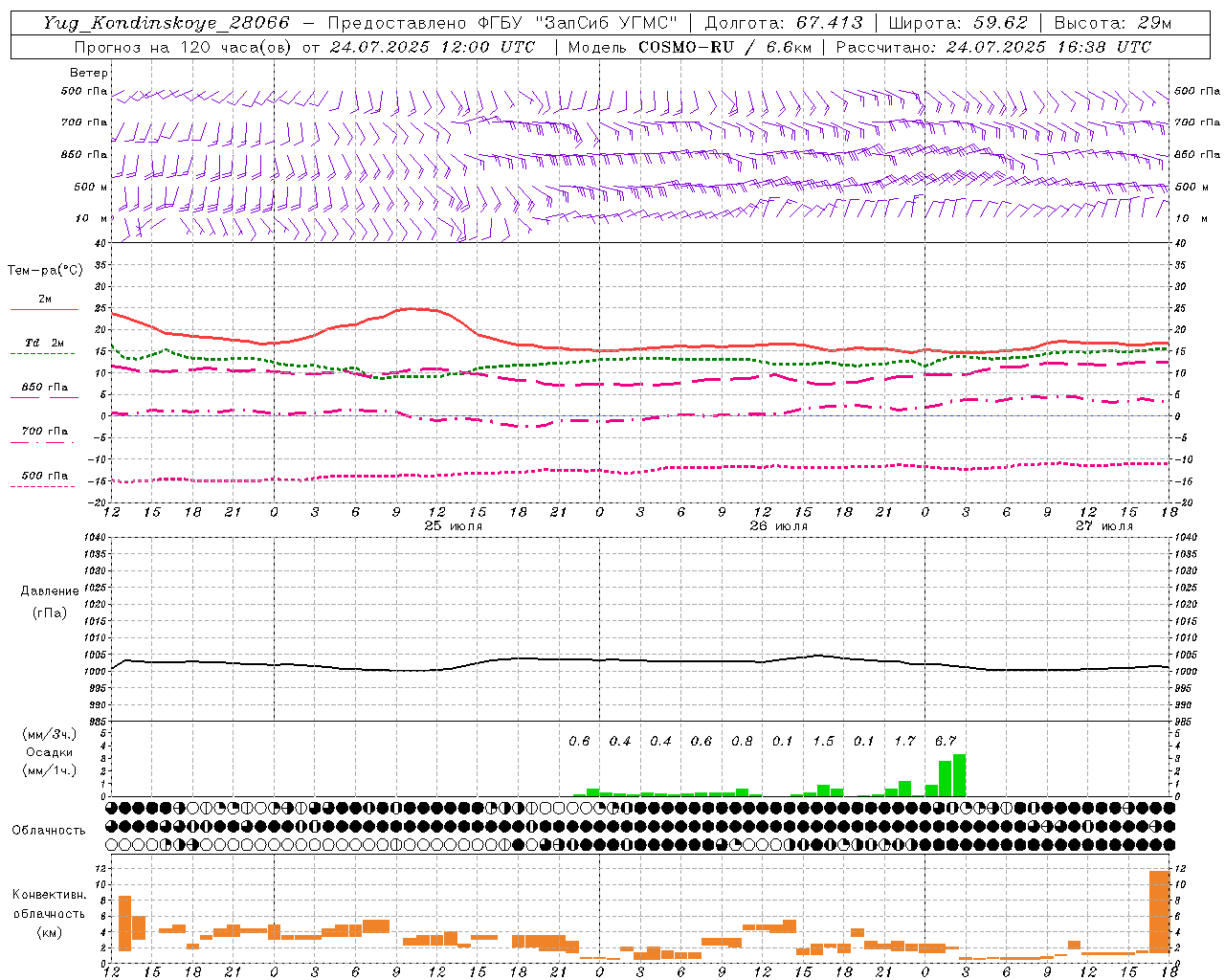Click the tallest green precipitation bar
The width and height of the screenshot is (1225, 980).
point(959,775)
